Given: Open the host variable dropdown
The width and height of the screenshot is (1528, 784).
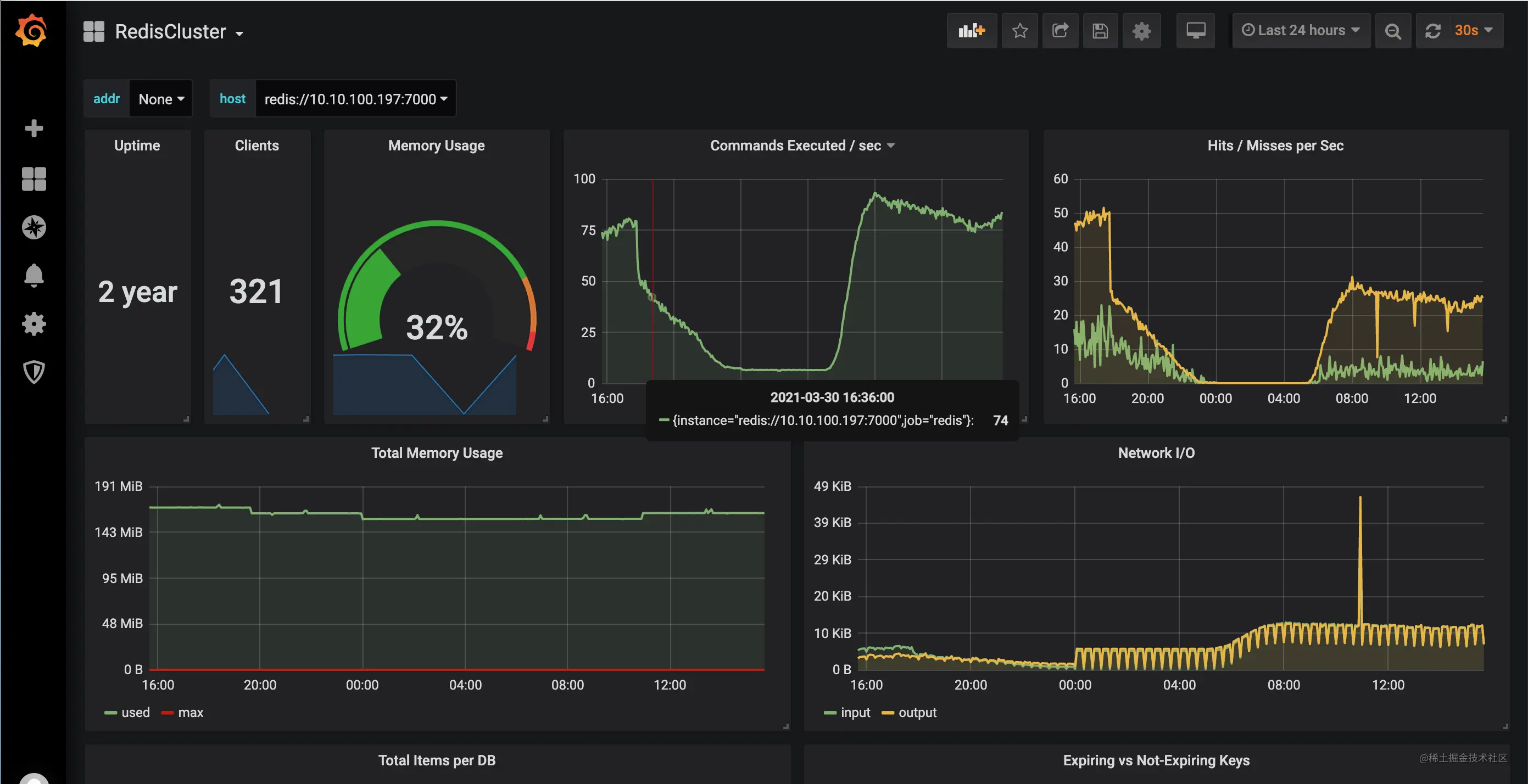Looking at the screenshot, I should click(356, 98).
